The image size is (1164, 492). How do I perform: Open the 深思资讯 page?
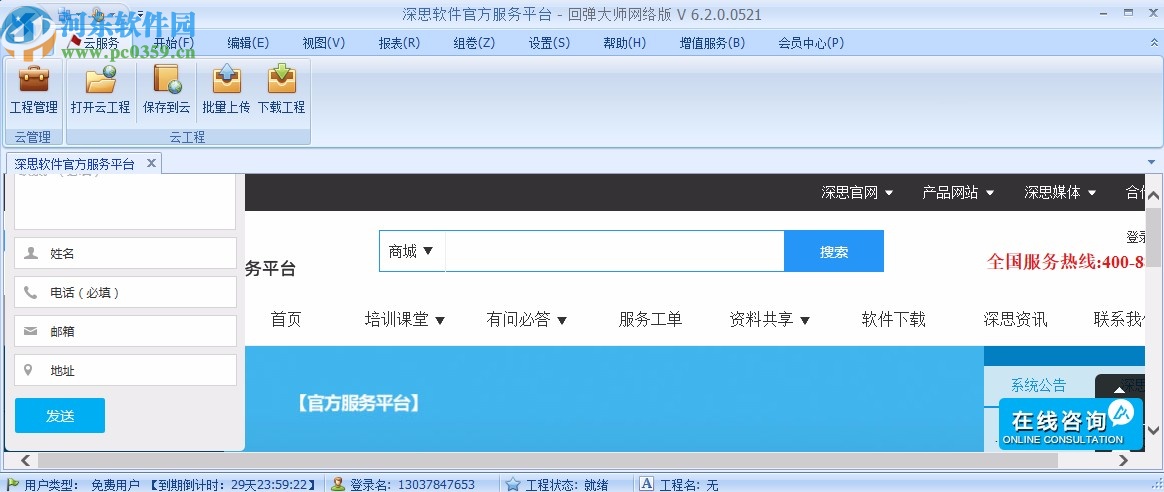tap(1015, 319)
